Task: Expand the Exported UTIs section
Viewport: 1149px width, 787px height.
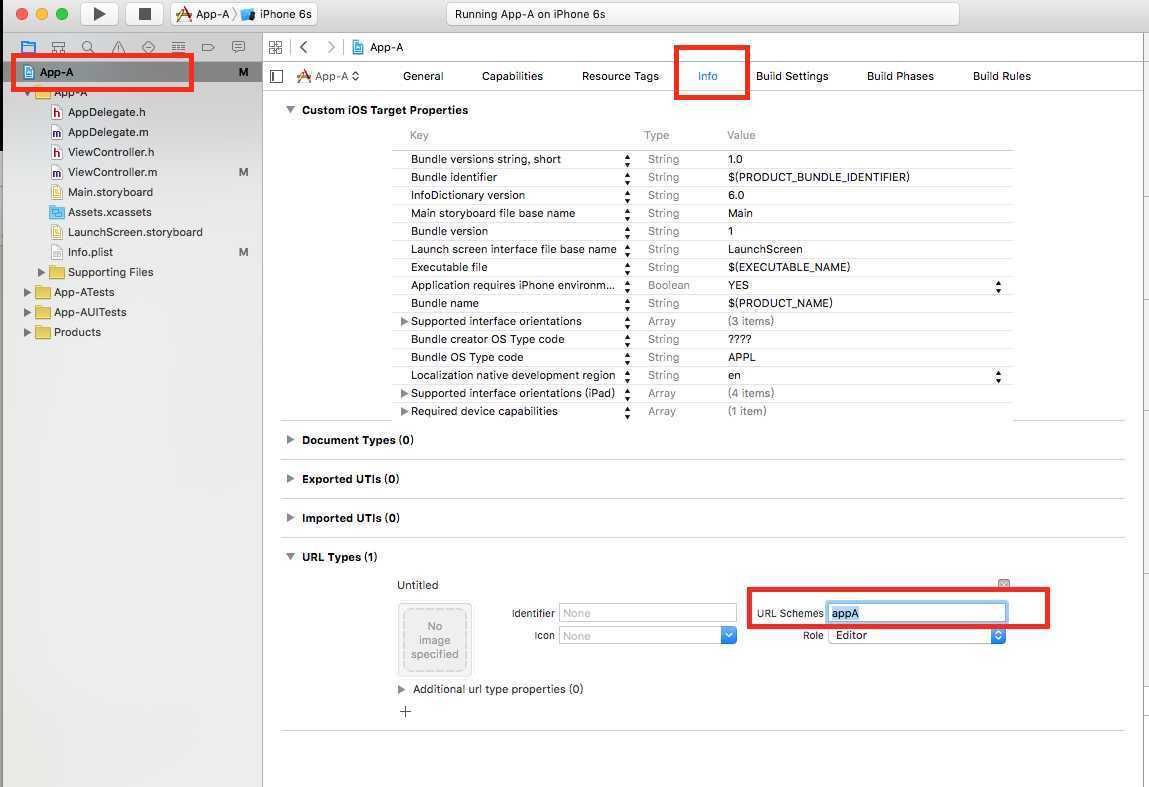Action: tap(290, 479)
